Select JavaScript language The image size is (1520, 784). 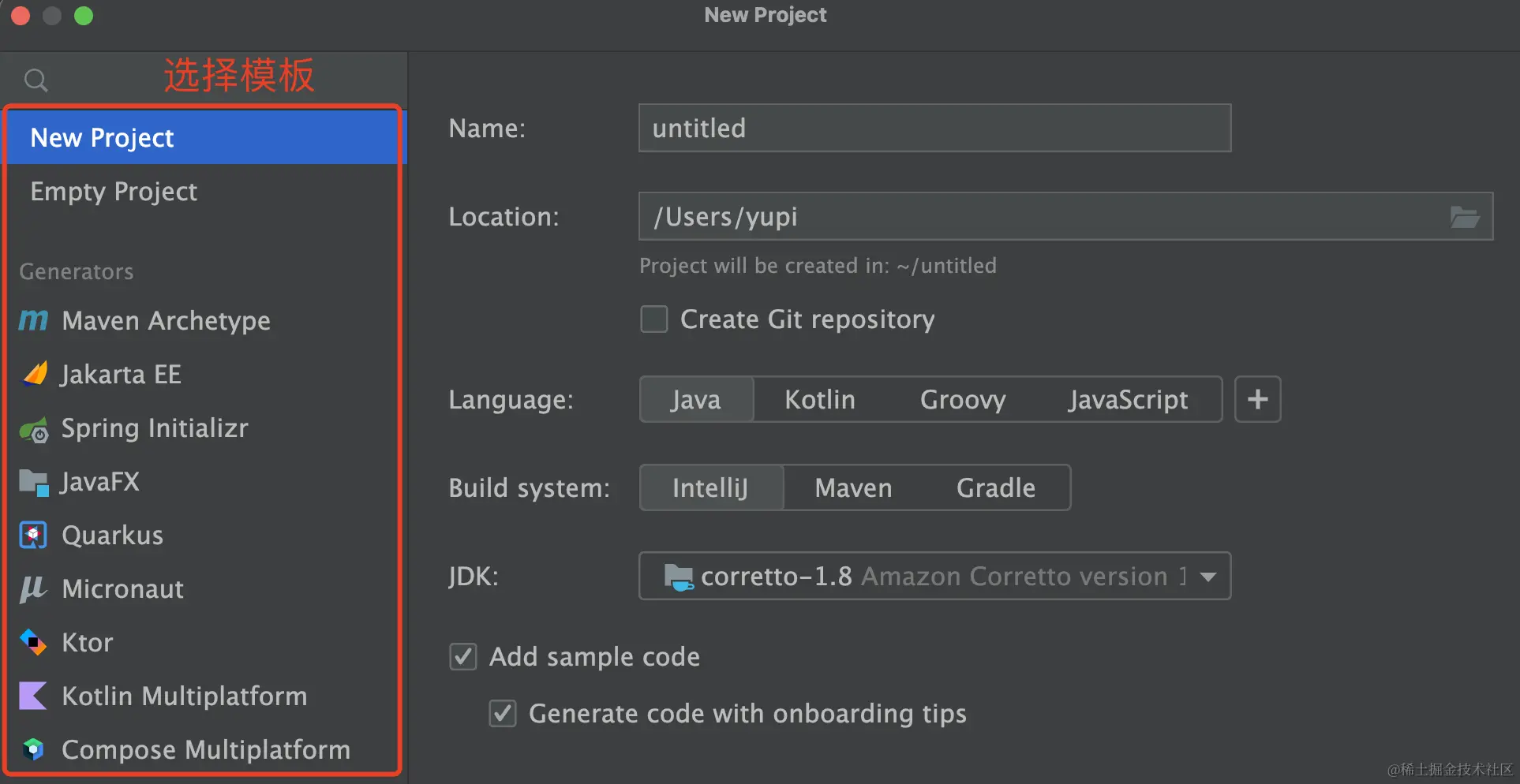point(1129,399)
